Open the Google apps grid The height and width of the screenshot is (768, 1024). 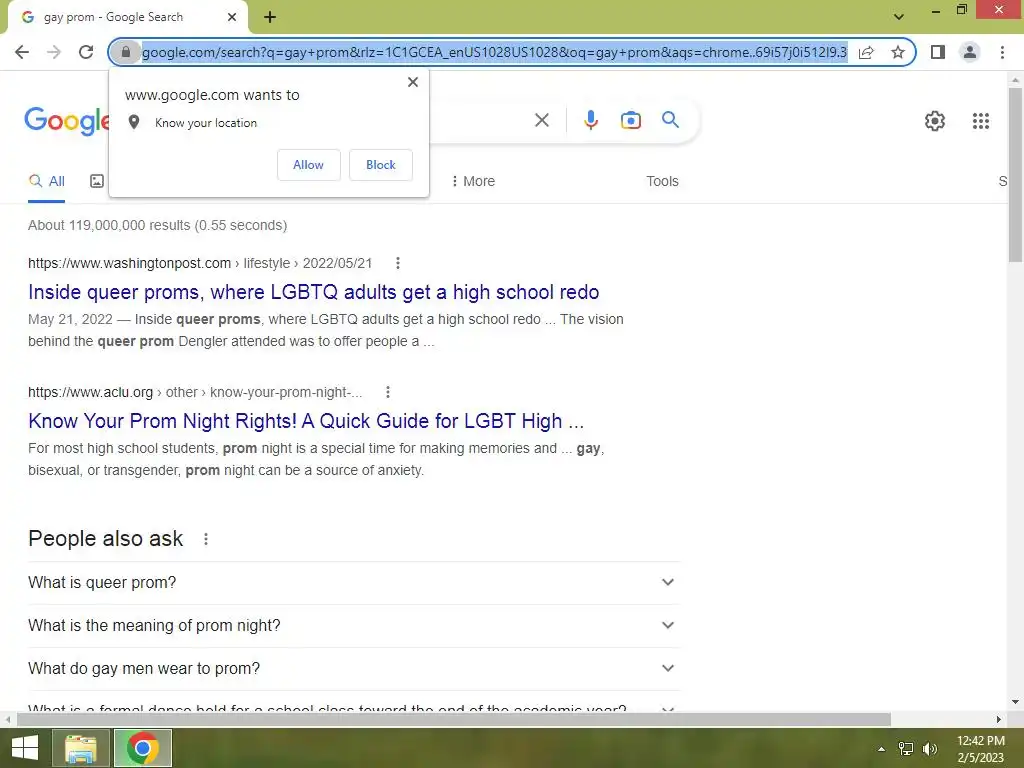click(x=980, y=121)
